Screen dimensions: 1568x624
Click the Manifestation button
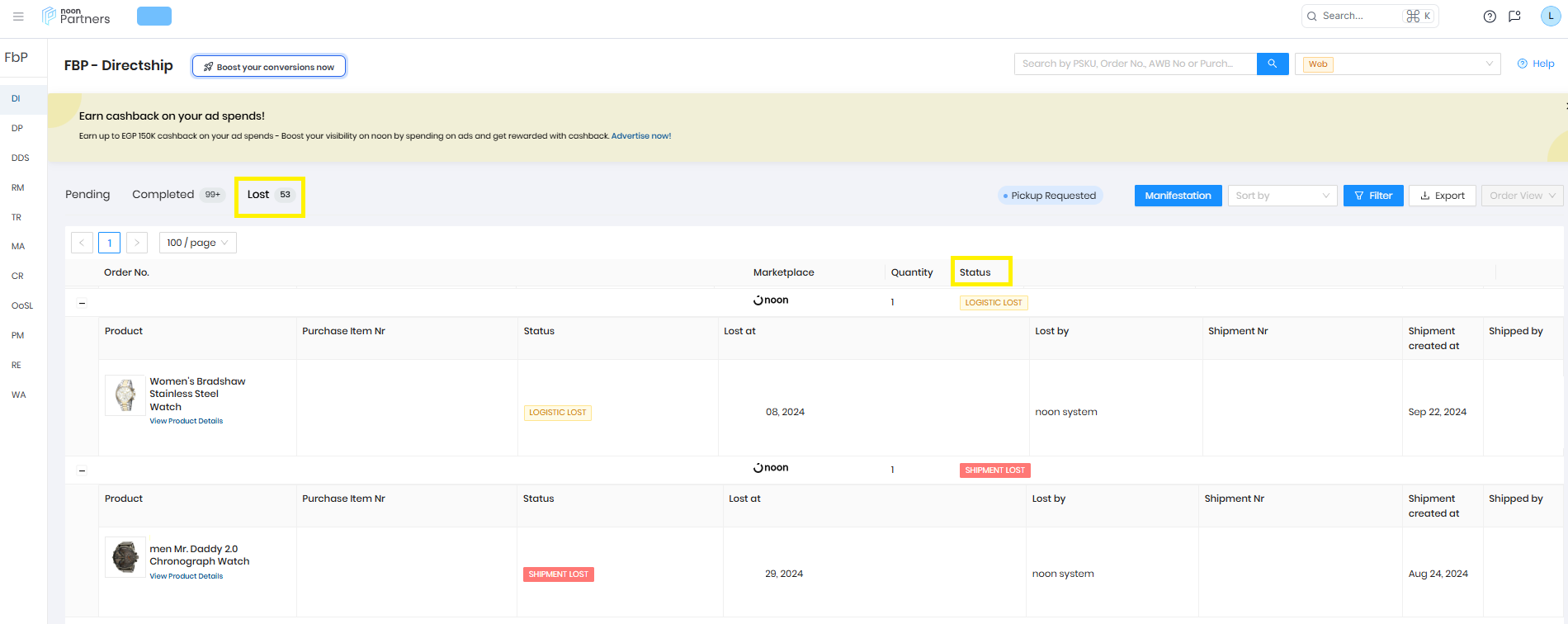coord(1178,196)
